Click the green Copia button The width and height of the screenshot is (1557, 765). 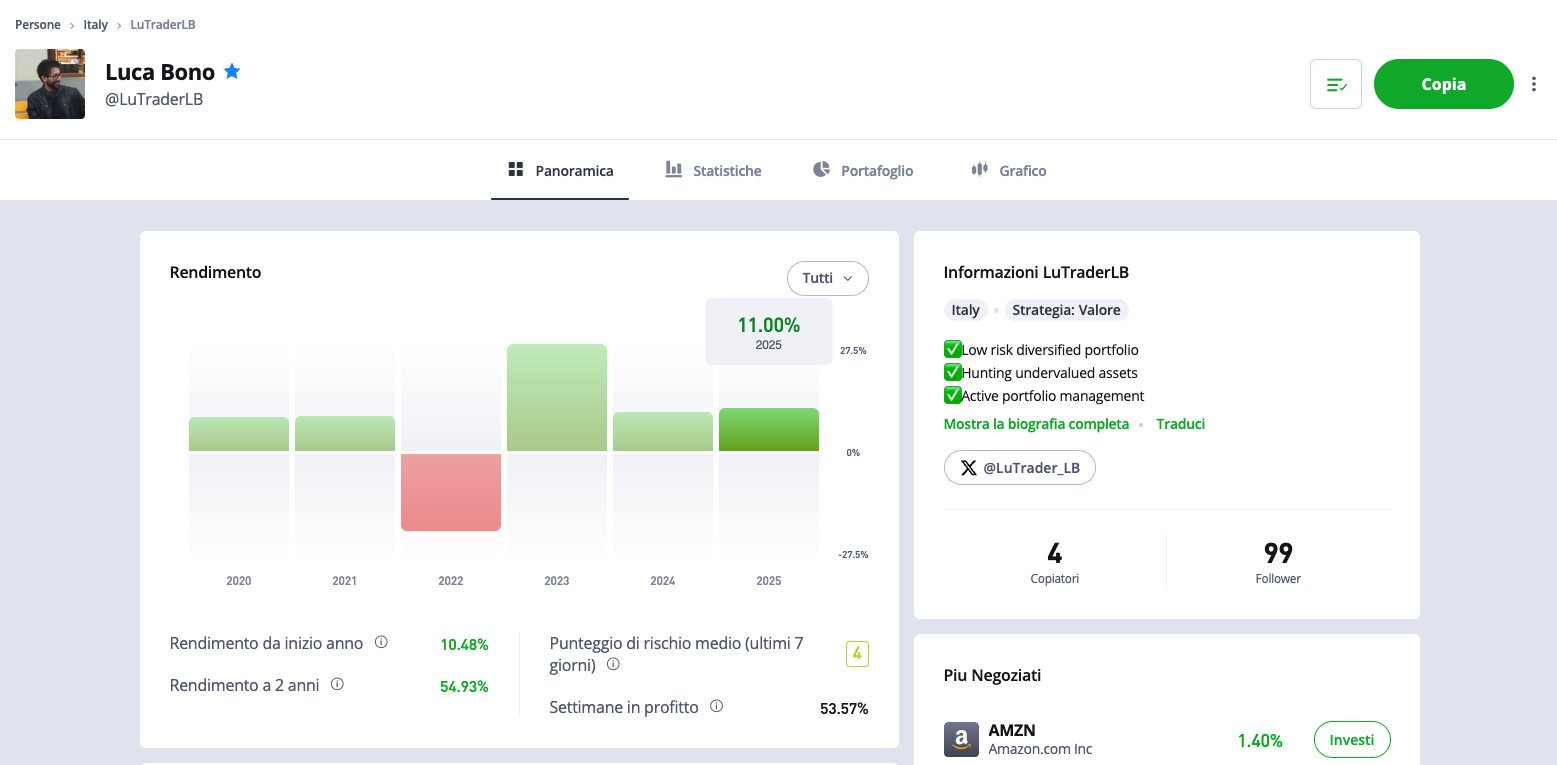[x=1444, y=84]
